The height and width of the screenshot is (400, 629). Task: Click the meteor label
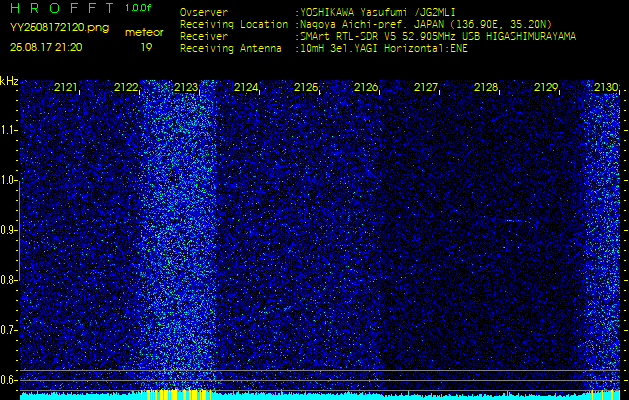(x=144, y=32)
